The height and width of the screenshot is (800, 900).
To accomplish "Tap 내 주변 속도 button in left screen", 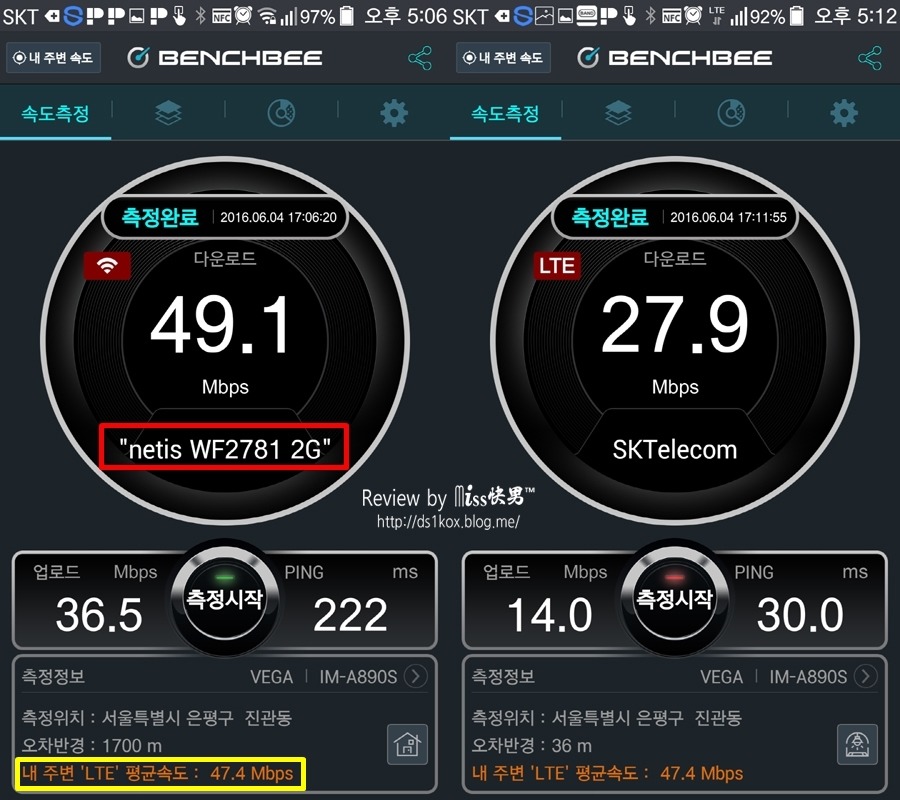I will [x=53, y=57].
